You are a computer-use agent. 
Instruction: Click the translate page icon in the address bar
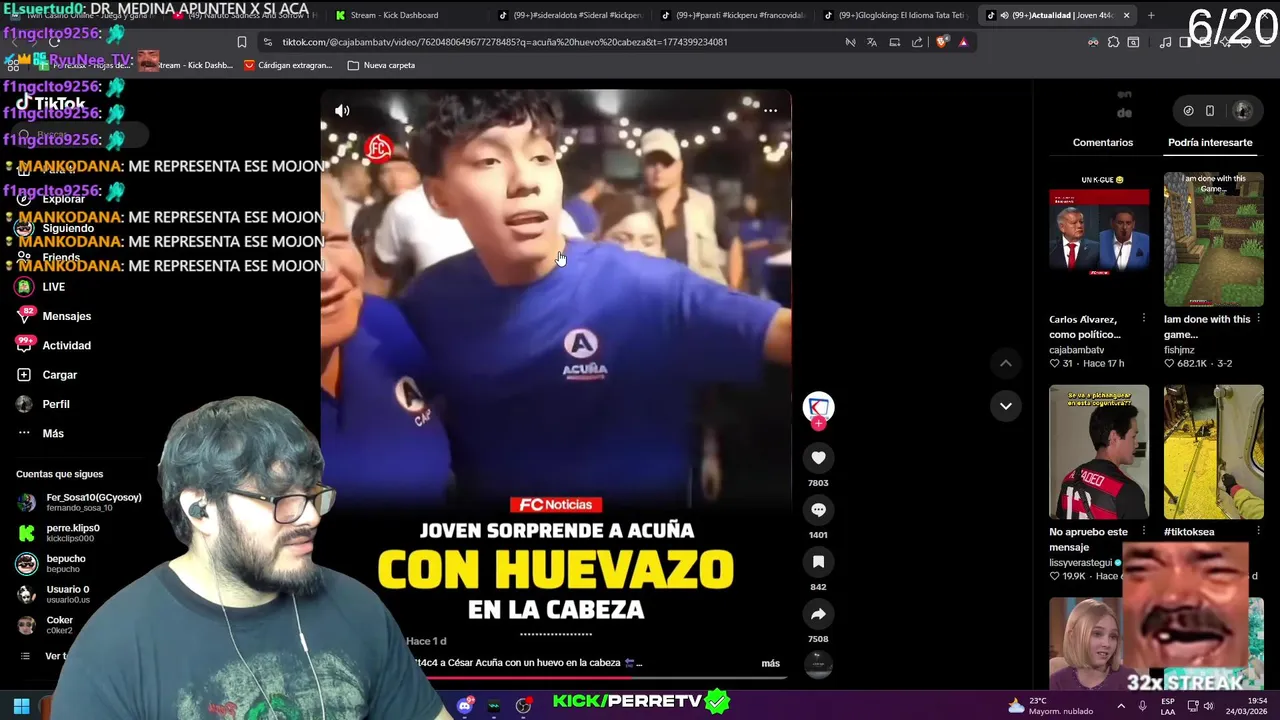point(872,42)
